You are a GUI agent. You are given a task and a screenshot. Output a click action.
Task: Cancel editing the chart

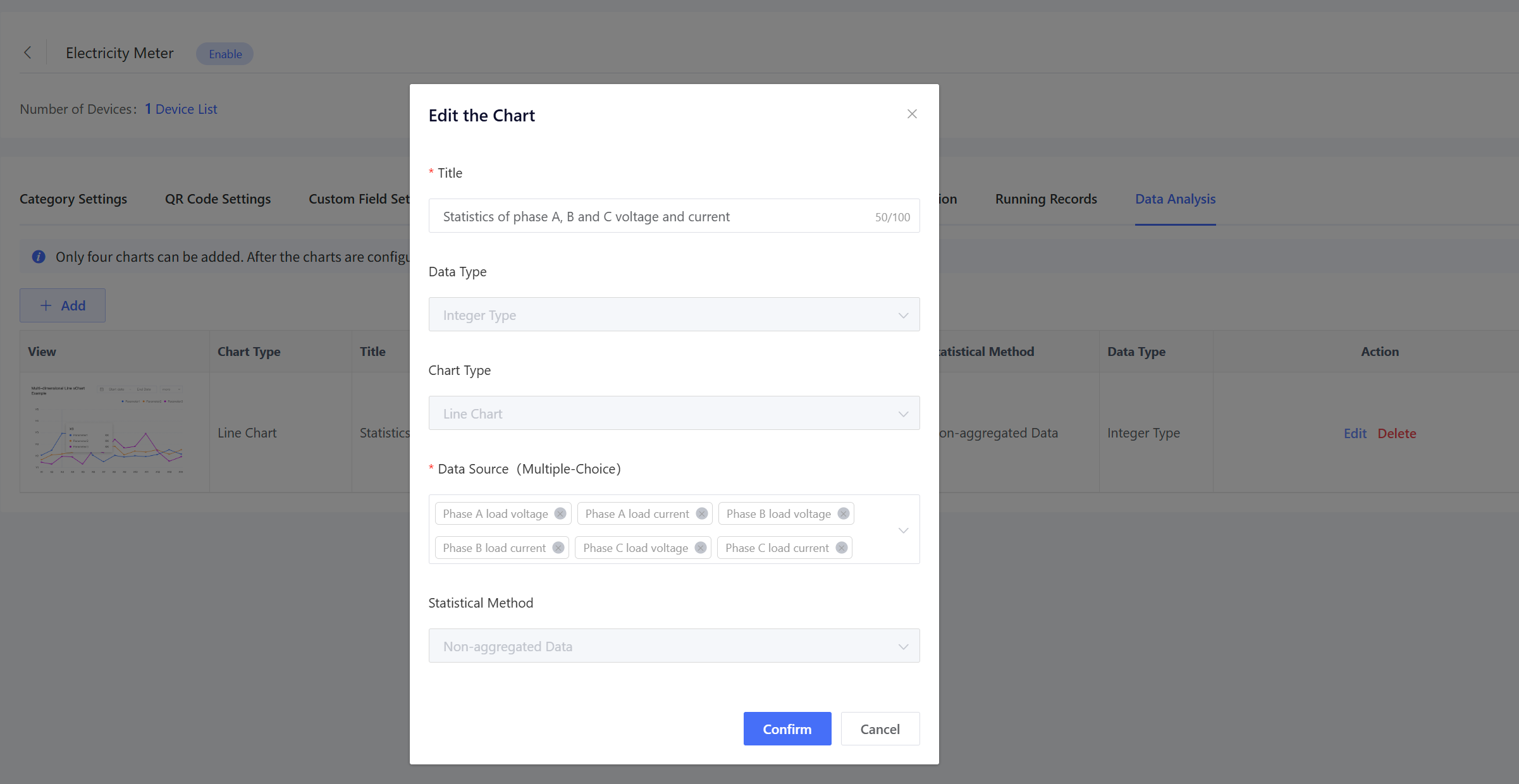pyautogui.click(x=880, y=728)
